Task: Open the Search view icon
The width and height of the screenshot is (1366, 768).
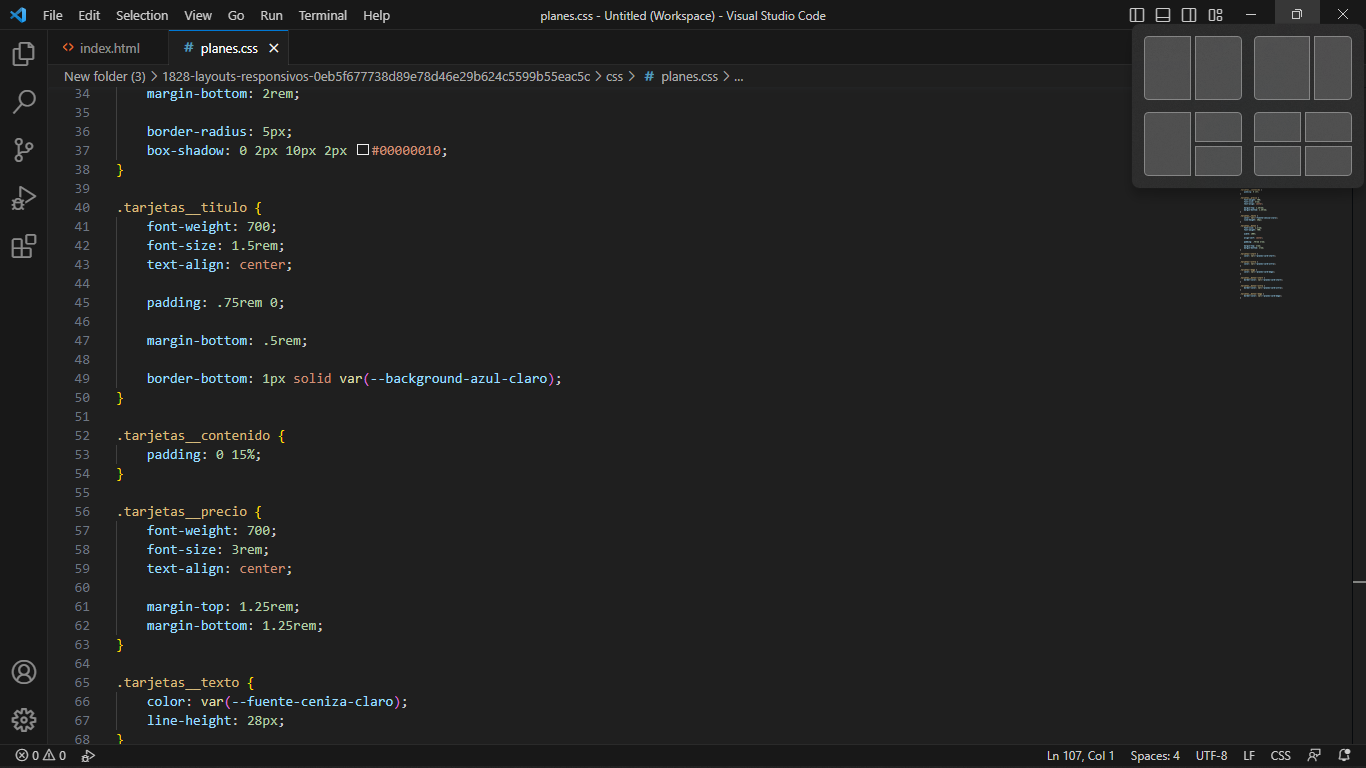Action: (24, 102)
